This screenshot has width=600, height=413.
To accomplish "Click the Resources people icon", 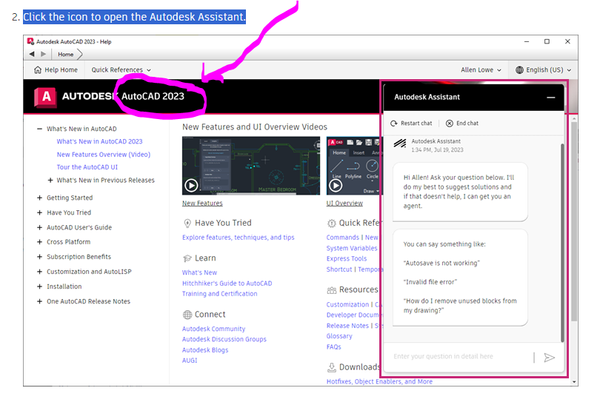I will pyautogui.click(x=331, y=291).
